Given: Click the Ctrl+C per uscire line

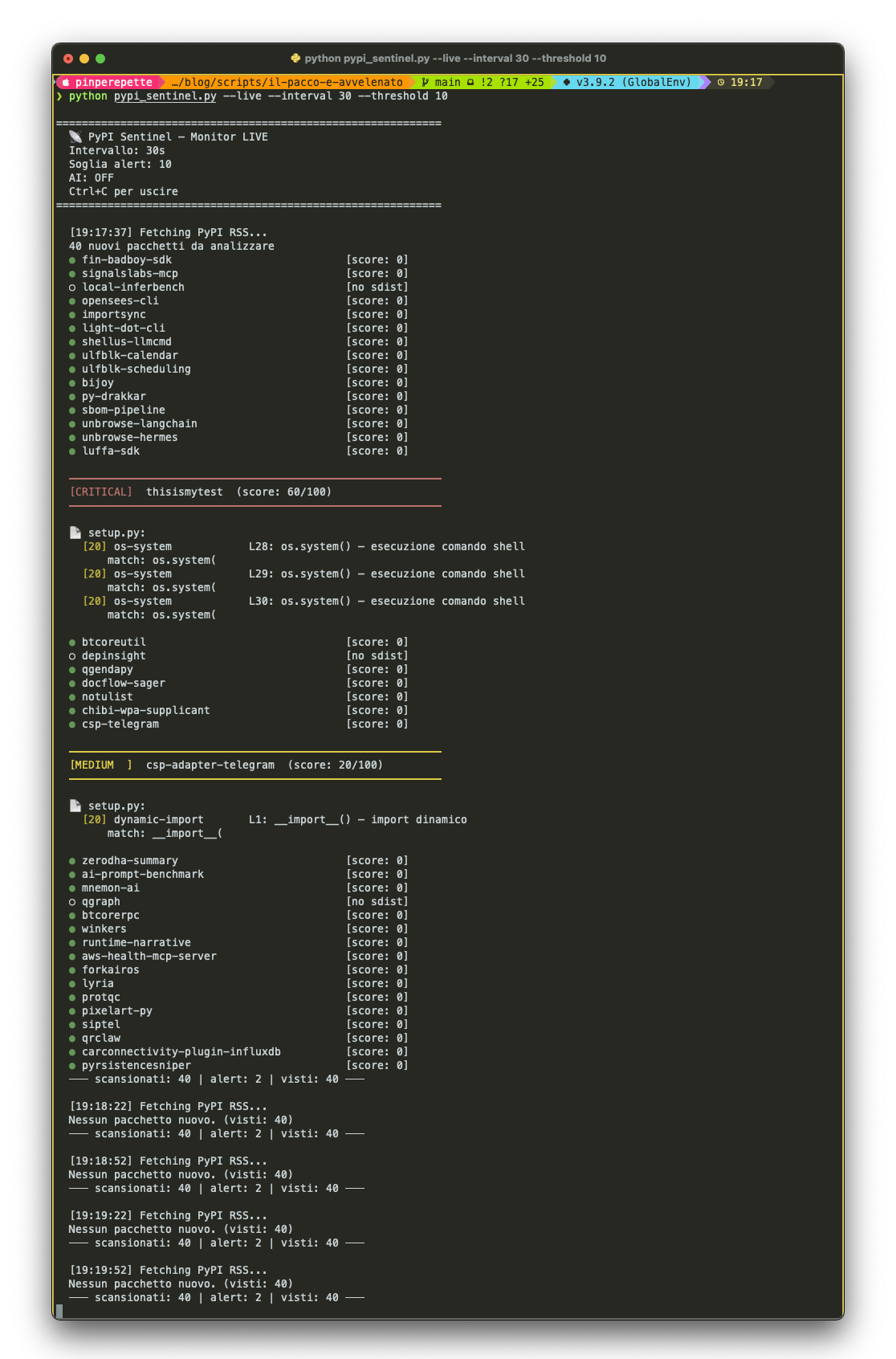Looking at the screenshot, I should pyautogui.click(x=124, y=191).
